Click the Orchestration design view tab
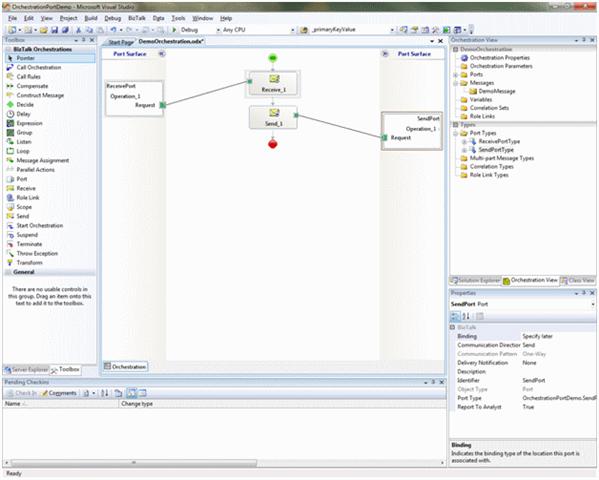Viewport: 599px width, 480px height. point(125,367)
